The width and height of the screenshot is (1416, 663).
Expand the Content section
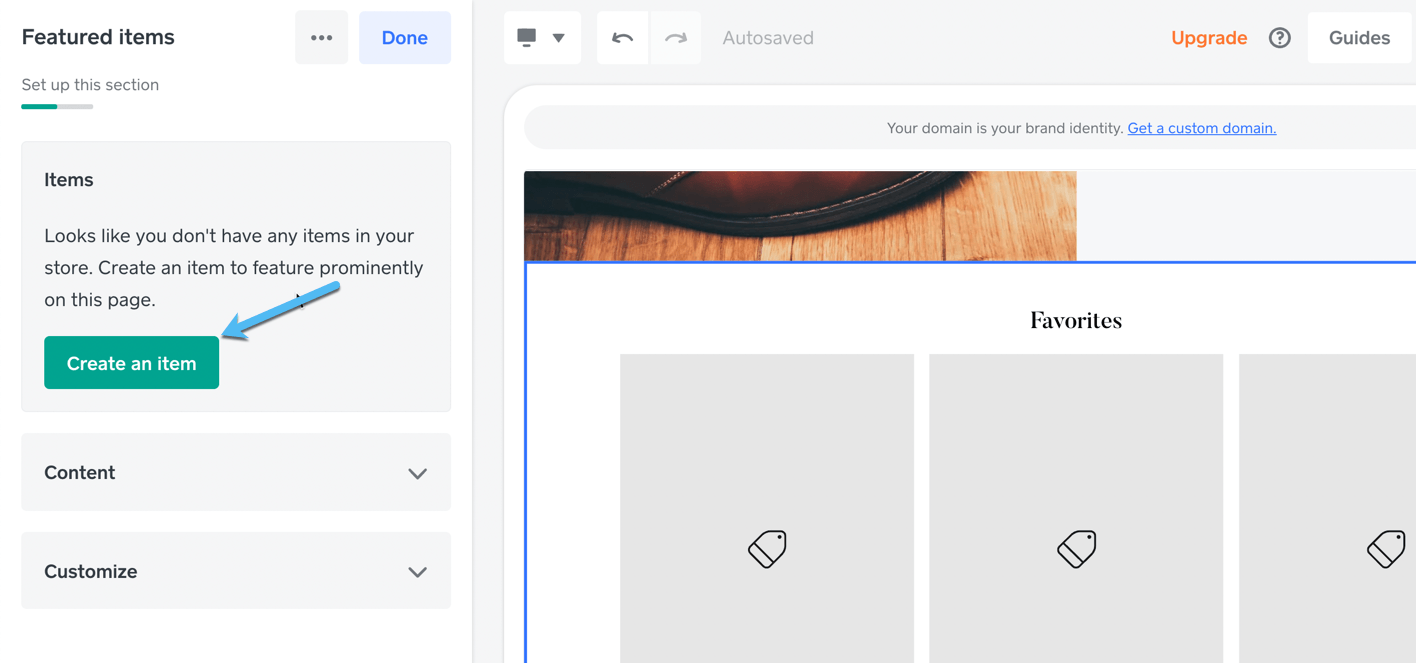235,472
